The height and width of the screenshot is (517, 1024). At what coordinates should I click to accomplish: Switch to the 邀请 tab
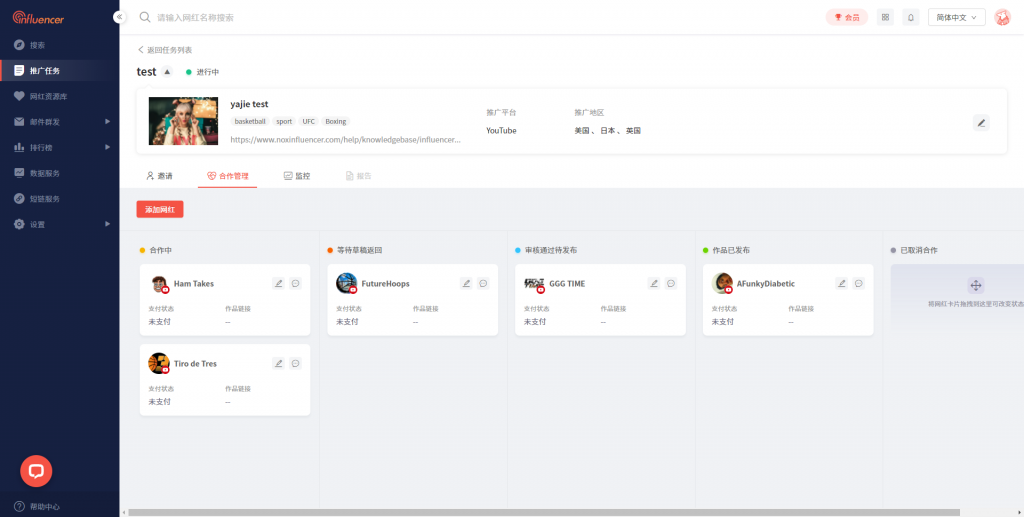click(159, 175)
